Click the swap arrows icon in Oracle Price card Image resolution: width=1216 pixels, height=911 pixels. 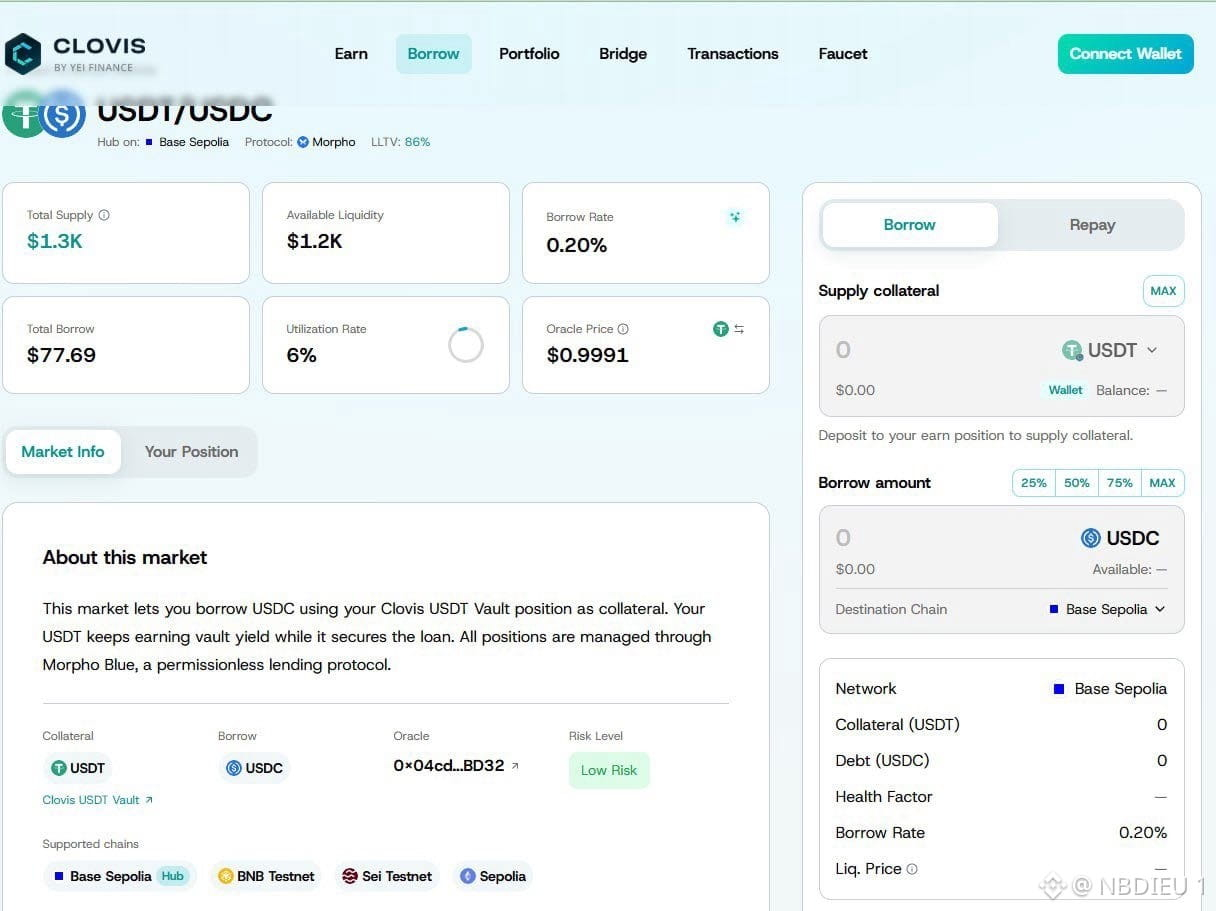pyautogui.click(x=739, y=329)
